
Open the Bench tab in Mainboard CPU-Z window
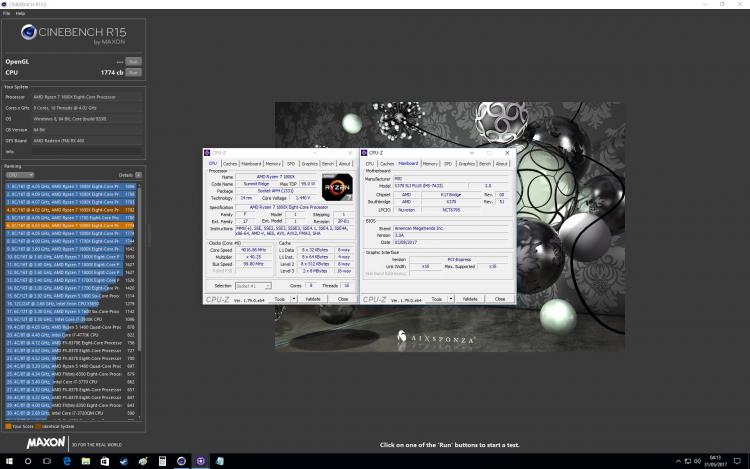pos(485,164)
